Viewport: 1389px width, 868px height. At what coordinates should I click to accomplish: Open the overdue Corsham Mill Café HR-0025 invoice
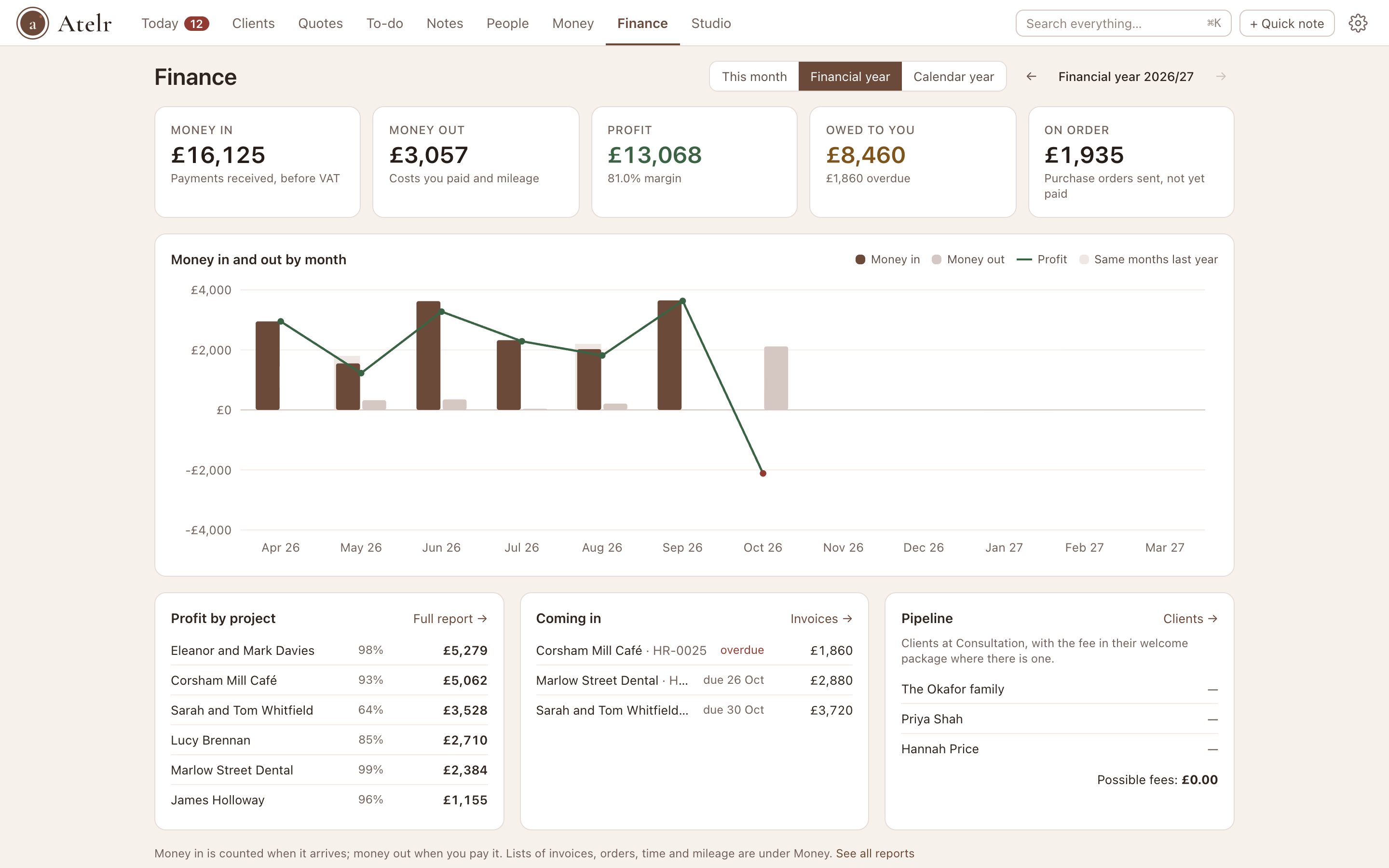click(x=694, y=651)
